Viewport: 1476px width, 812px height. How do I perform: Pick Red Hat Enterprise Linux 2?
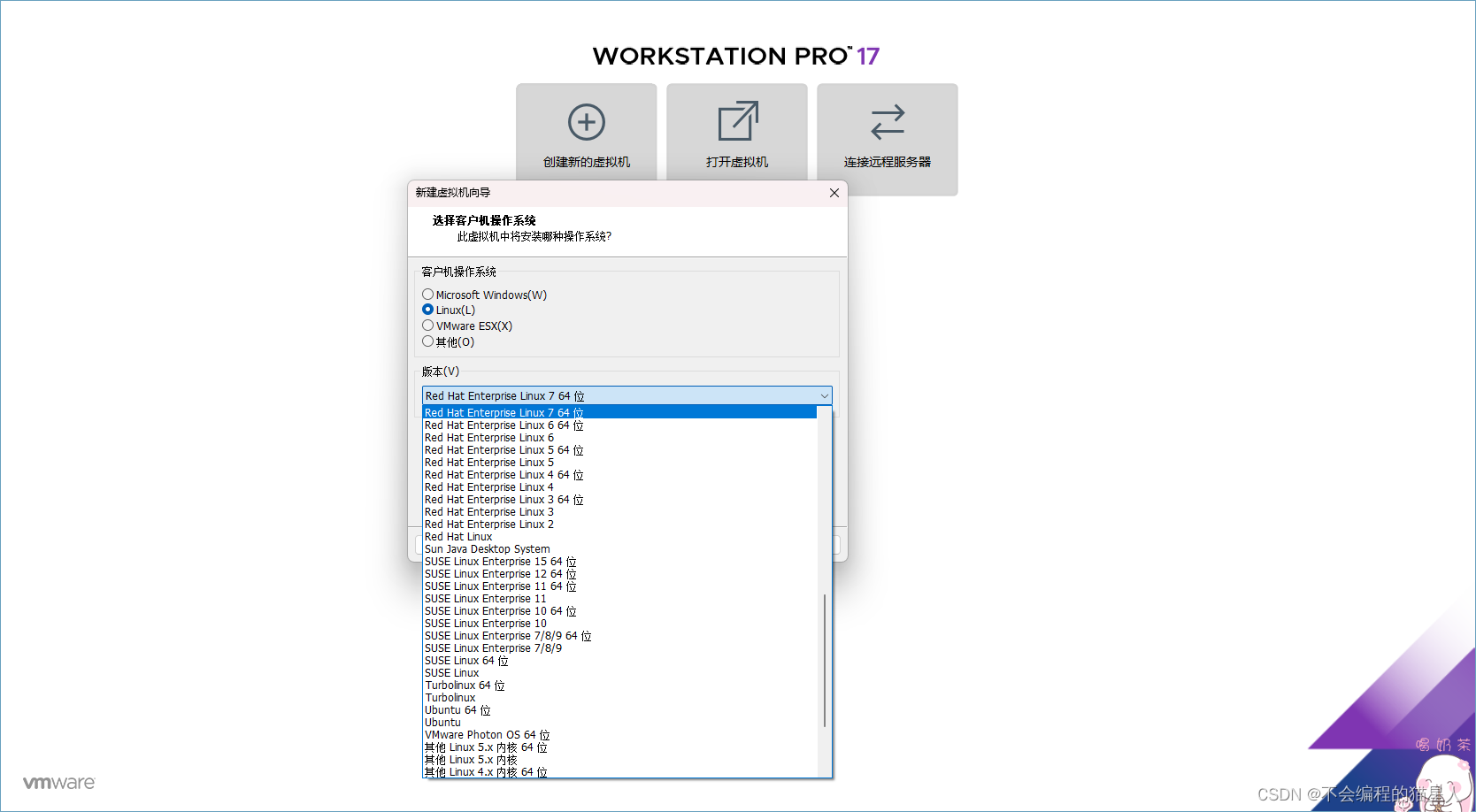(619, 525)
